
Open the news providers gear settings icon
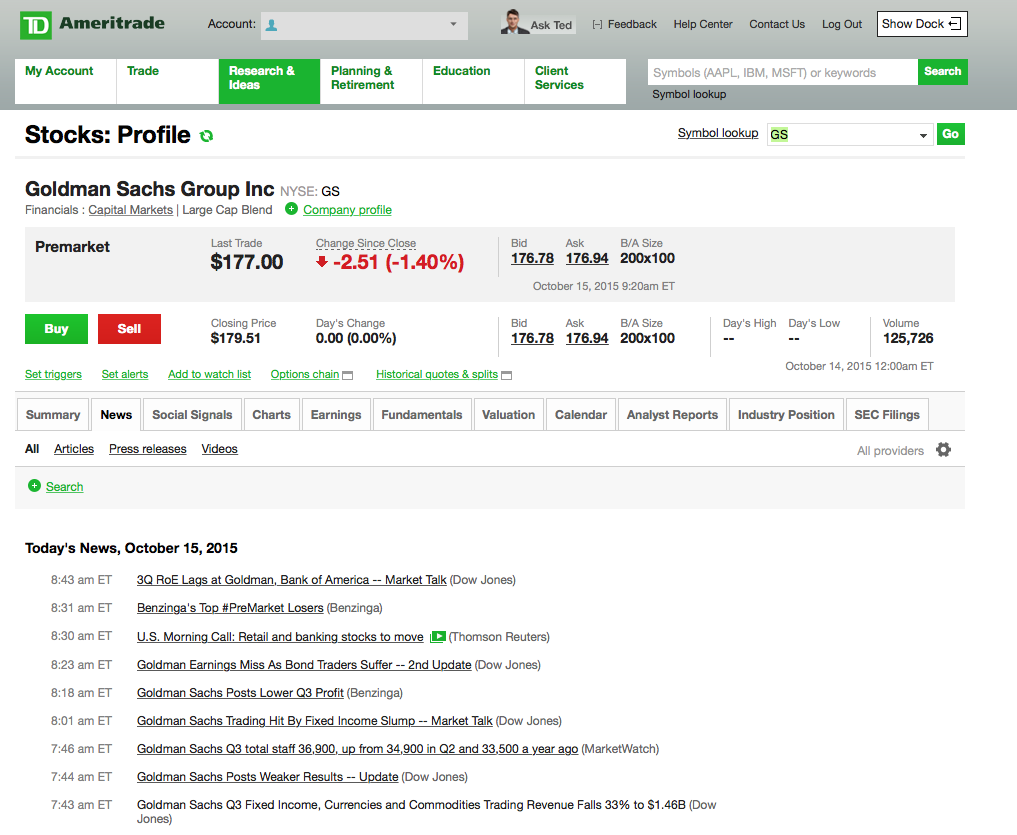coord(943,450)
